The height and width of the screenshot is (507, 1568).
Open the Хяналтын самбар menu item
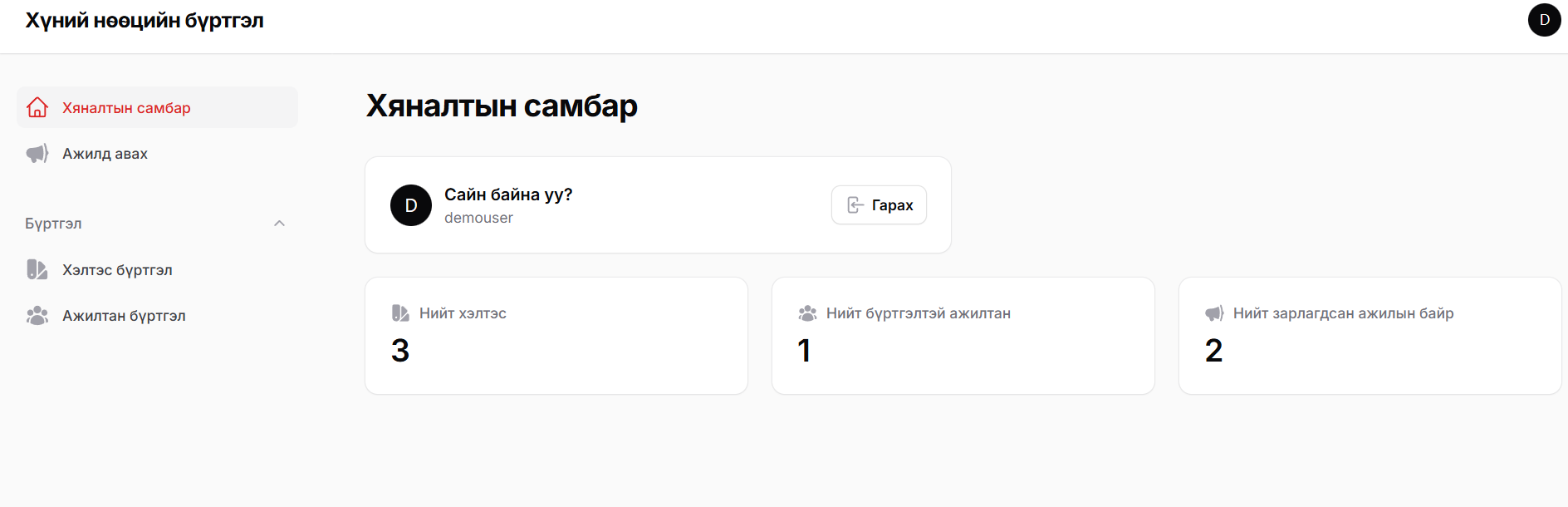pos(126,108)
